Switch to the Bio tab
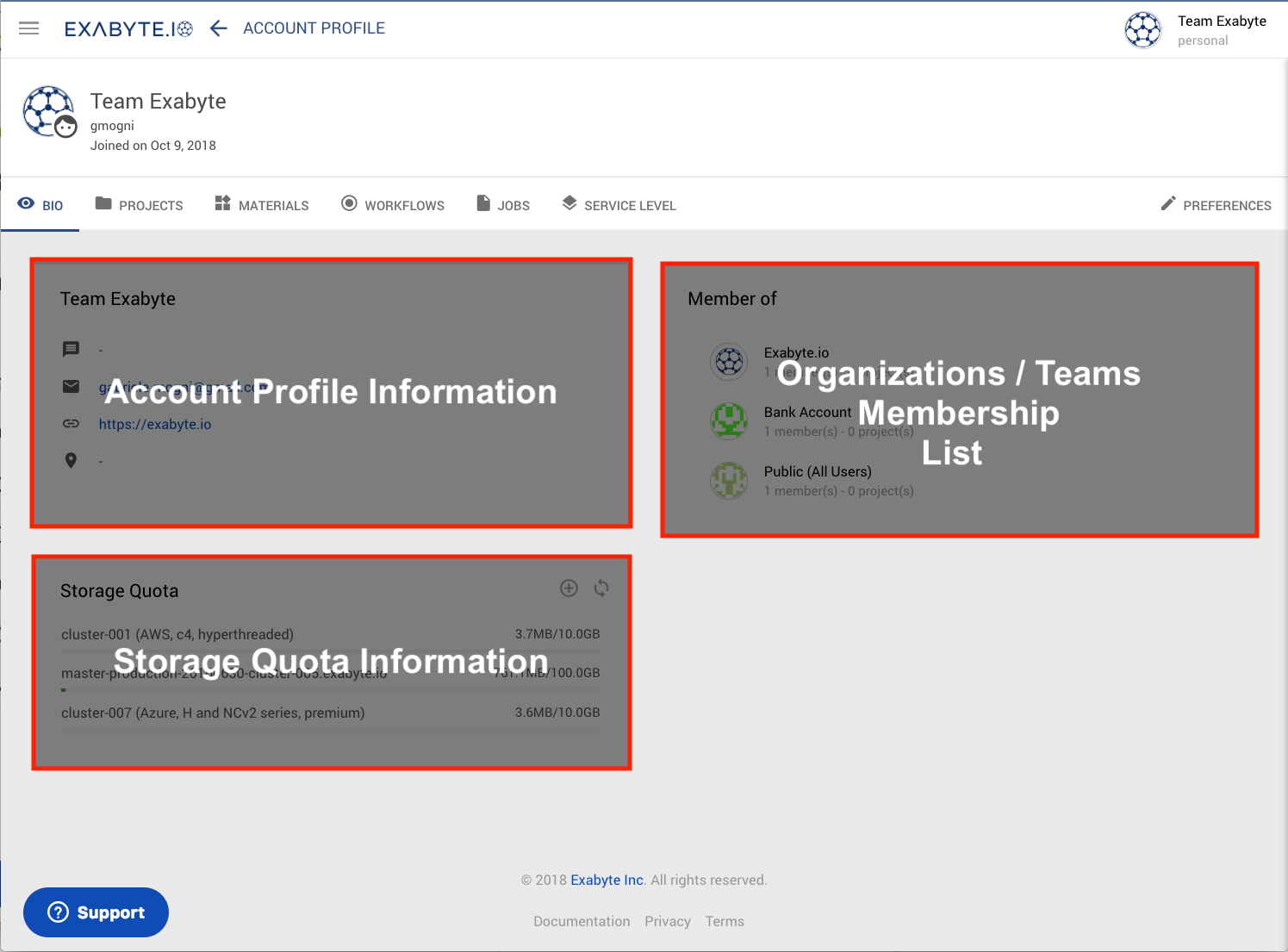 click(40, 205)
